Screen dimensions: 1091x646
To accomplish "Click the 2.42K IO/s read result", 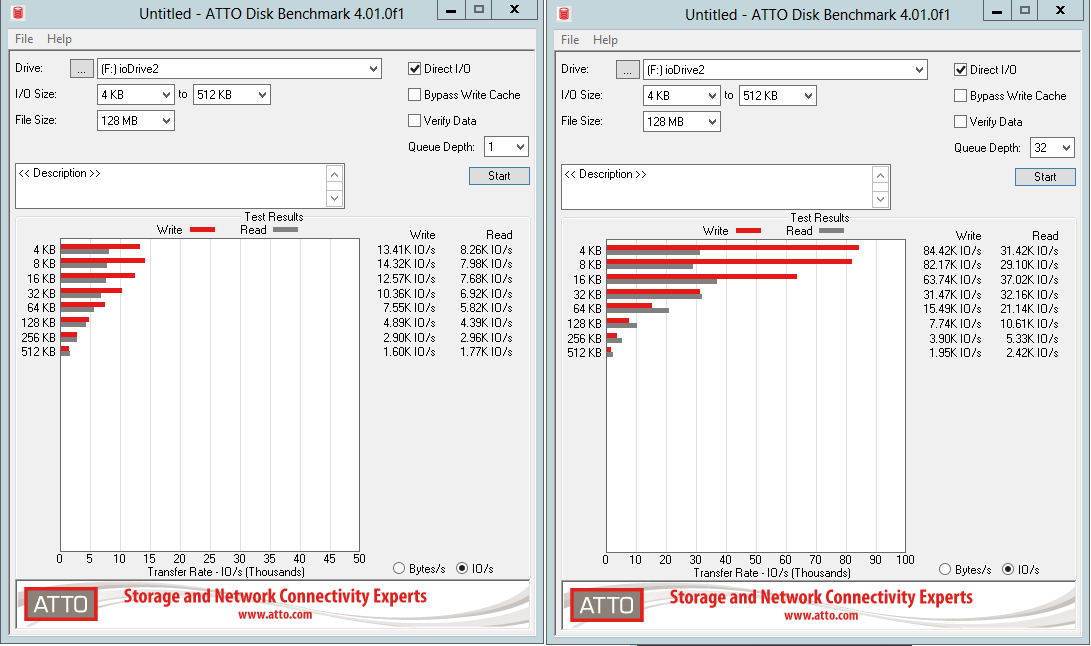I will 1033,353.
